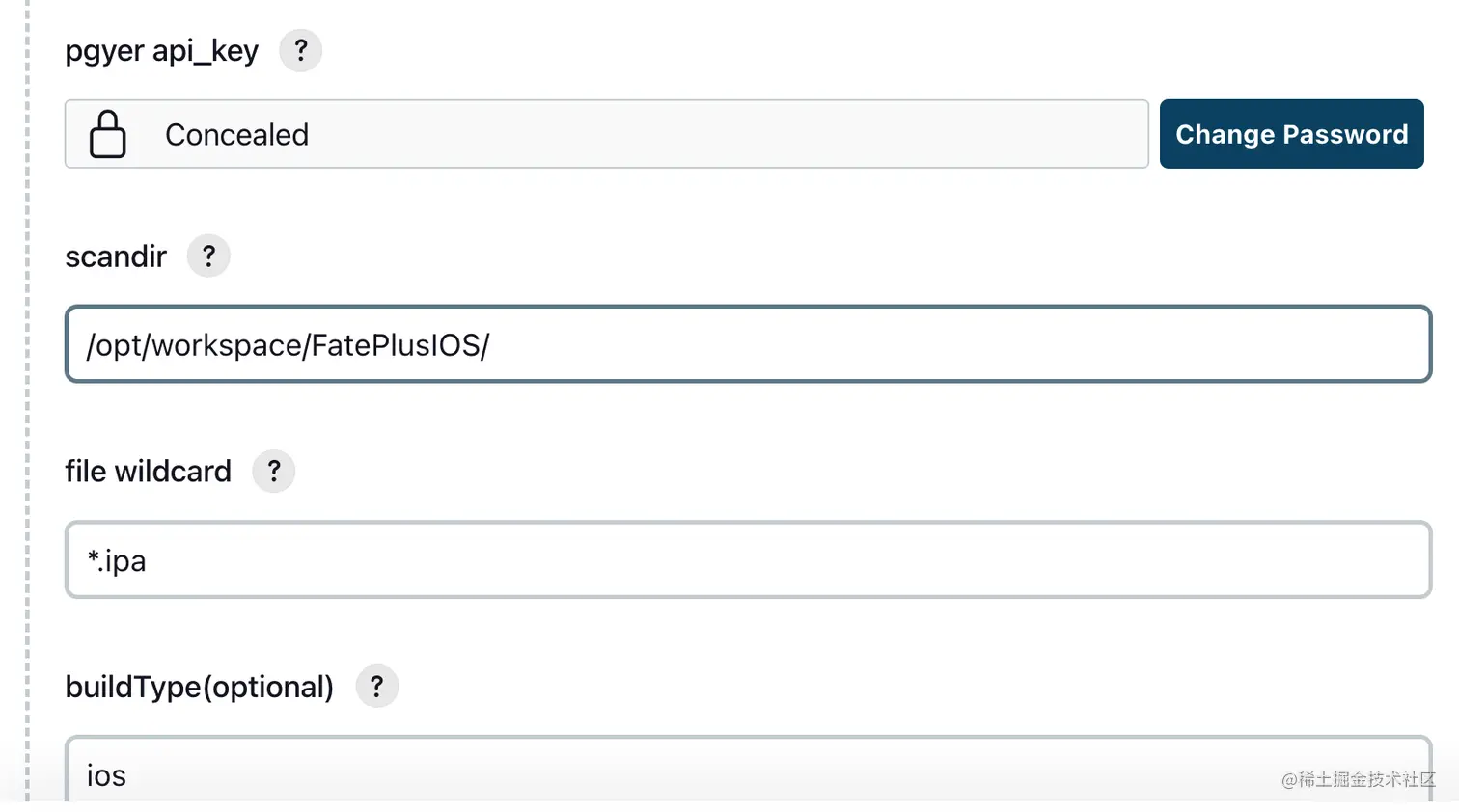The height and width of the screenshot is (812, 1459).
Task: Open help for pgyer api_key
Action: pos(300,50)
